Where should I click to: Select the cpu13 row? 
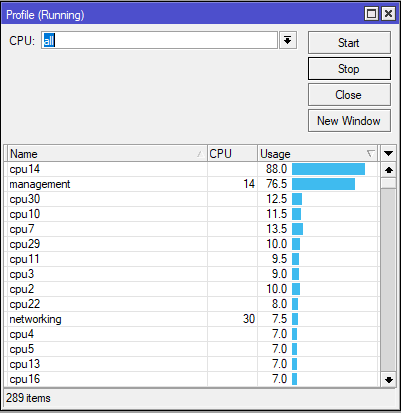tap(192, 364)
